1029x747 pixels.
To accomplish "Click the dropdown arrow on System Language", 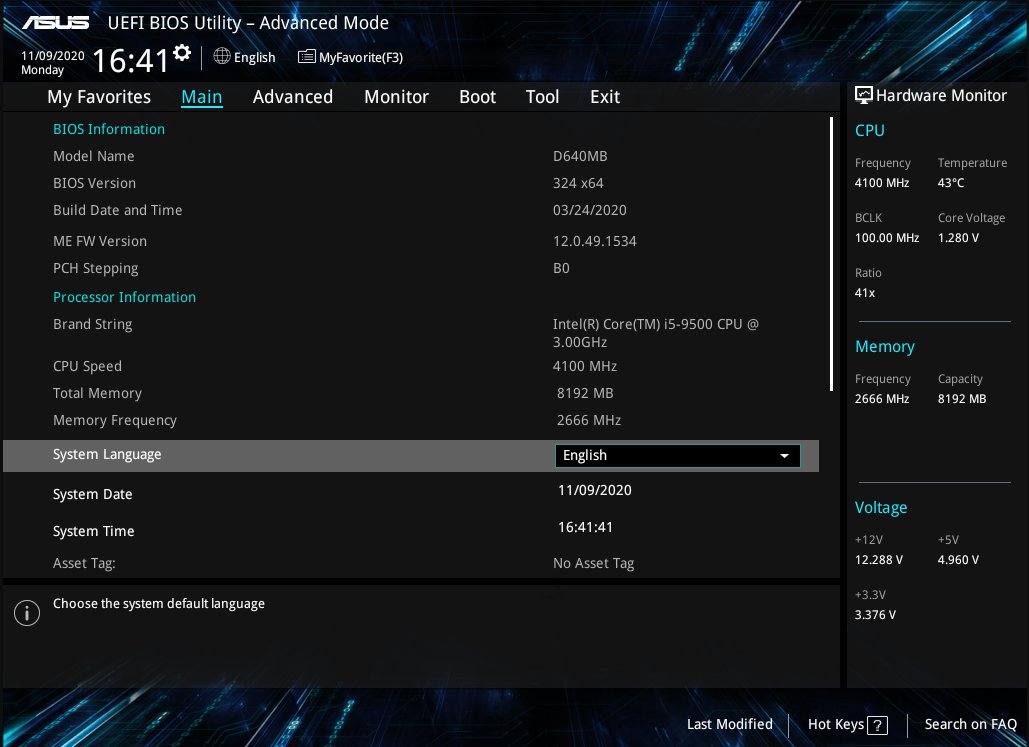I will tap(785, 455).
